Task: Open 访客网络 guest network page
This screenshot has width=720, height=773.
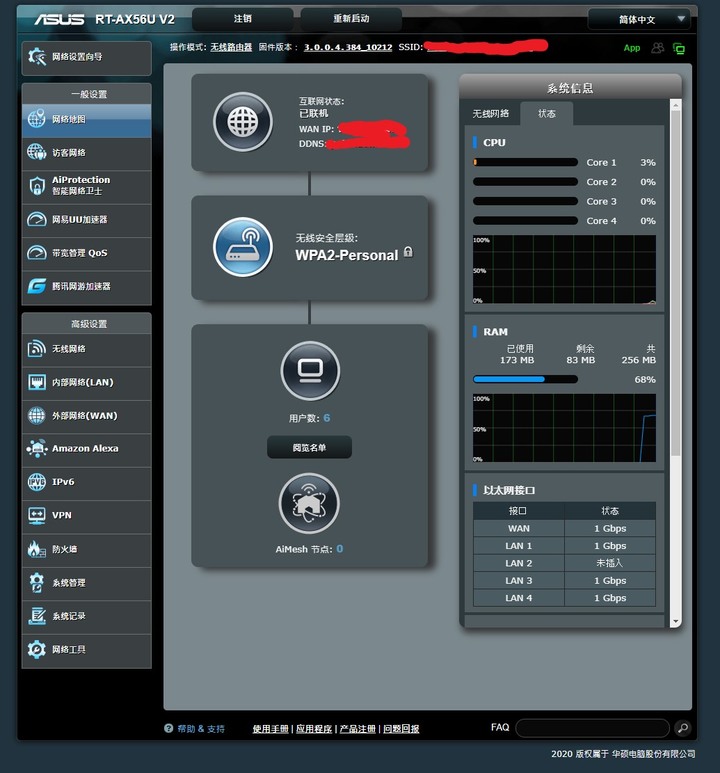Action: (86, 153)
